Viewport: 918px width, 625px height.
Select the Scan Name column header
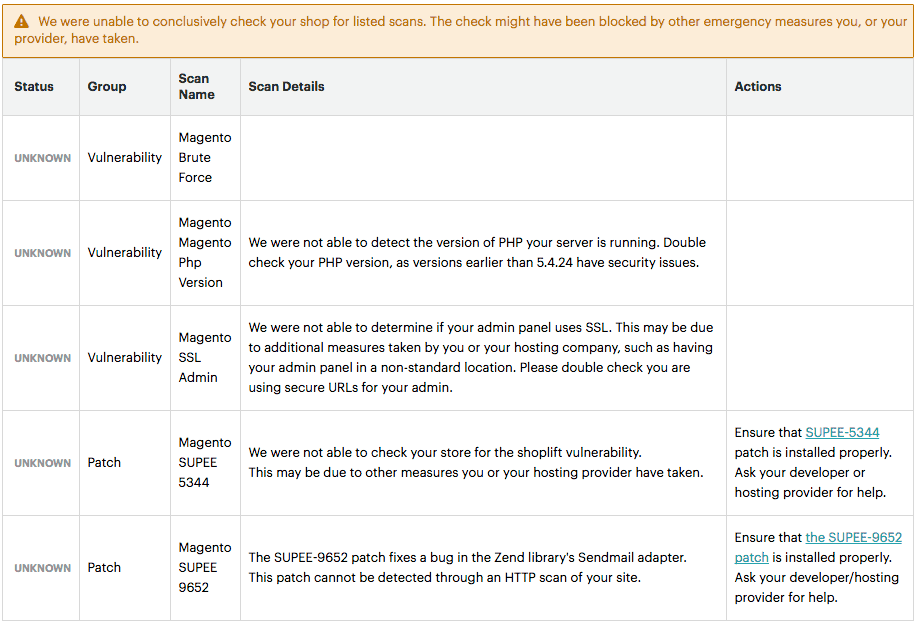coord(196,87)
